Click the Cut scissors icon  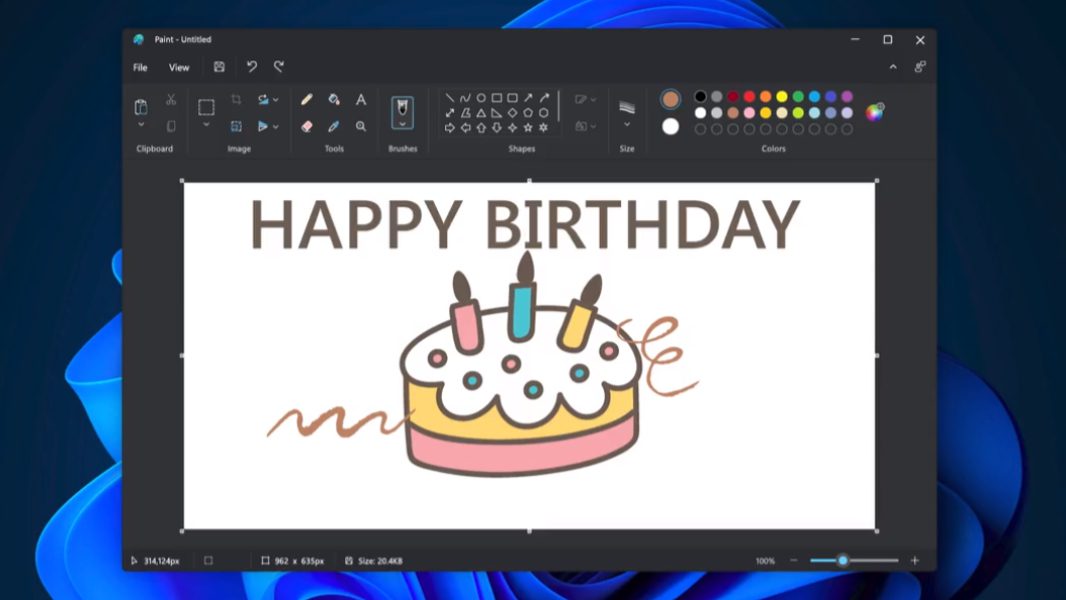171,100
